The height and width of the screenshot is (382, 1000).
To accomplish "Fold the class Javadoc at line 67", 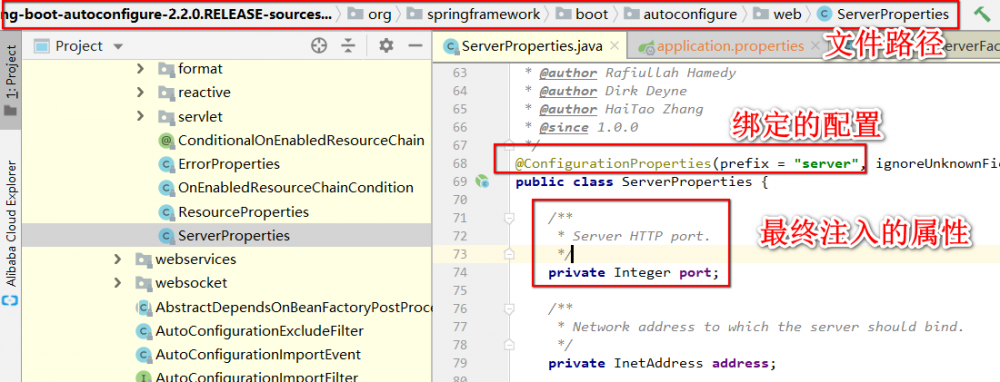I will click(x=509, y=145).
